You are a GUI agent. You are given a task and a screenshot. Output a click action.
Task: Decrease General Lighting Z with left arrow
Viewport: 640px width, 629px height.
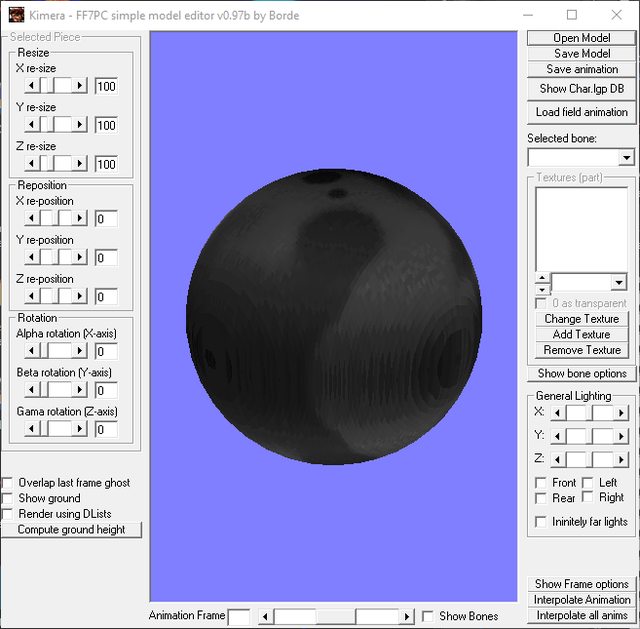tap(558, 460)
